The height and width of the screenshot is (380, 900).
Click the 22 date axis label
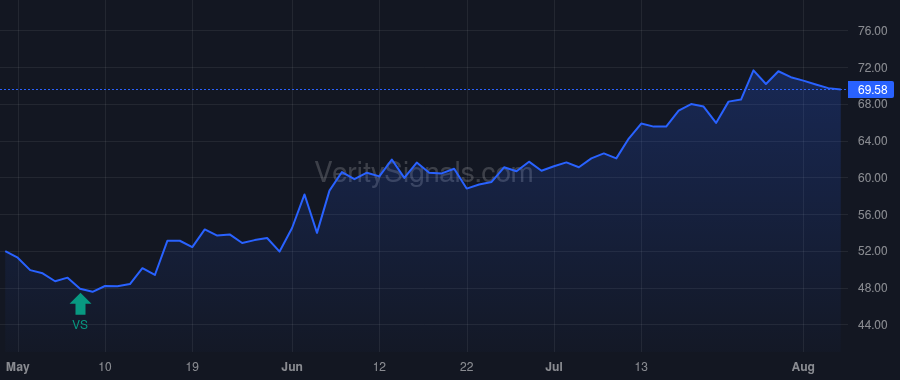[x=467, y=367]
